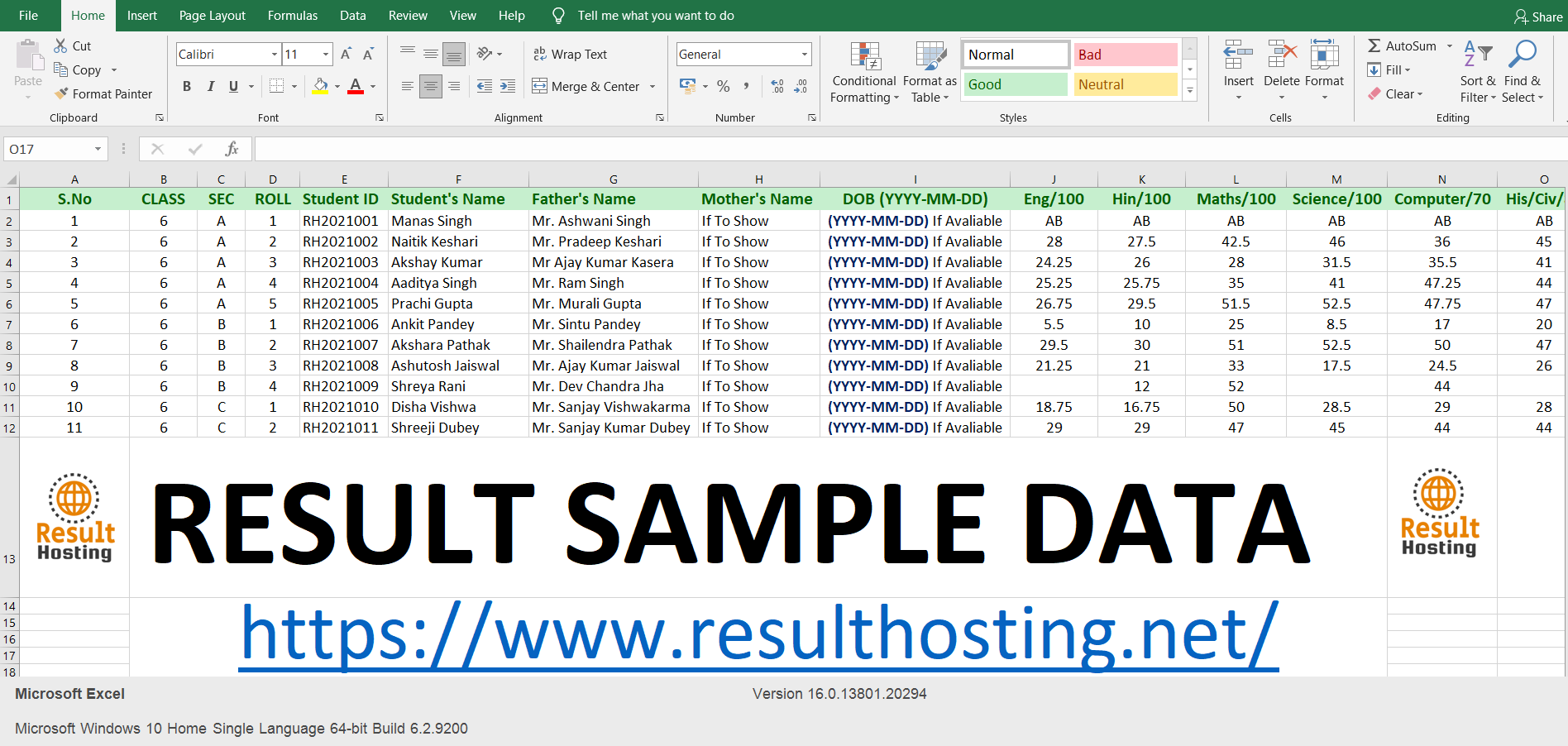Click the Paste clipboard icon
Viewport: 1568px width, 746px height.
click(x=30, y=55)
